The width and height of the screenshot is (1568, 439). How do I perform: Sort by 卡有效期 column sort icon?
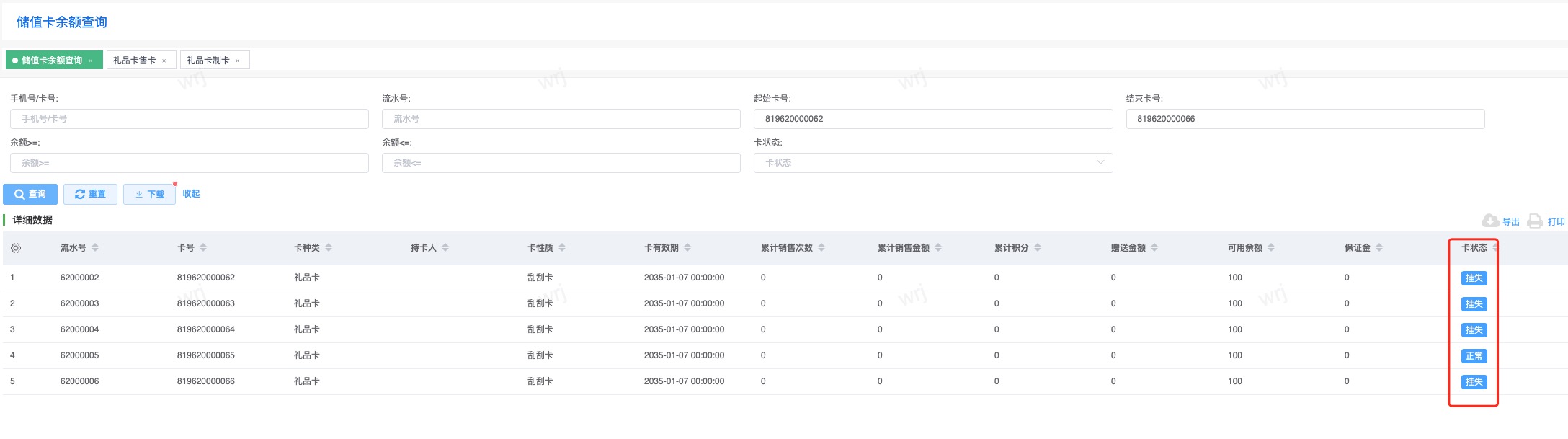tap(687, 248)
